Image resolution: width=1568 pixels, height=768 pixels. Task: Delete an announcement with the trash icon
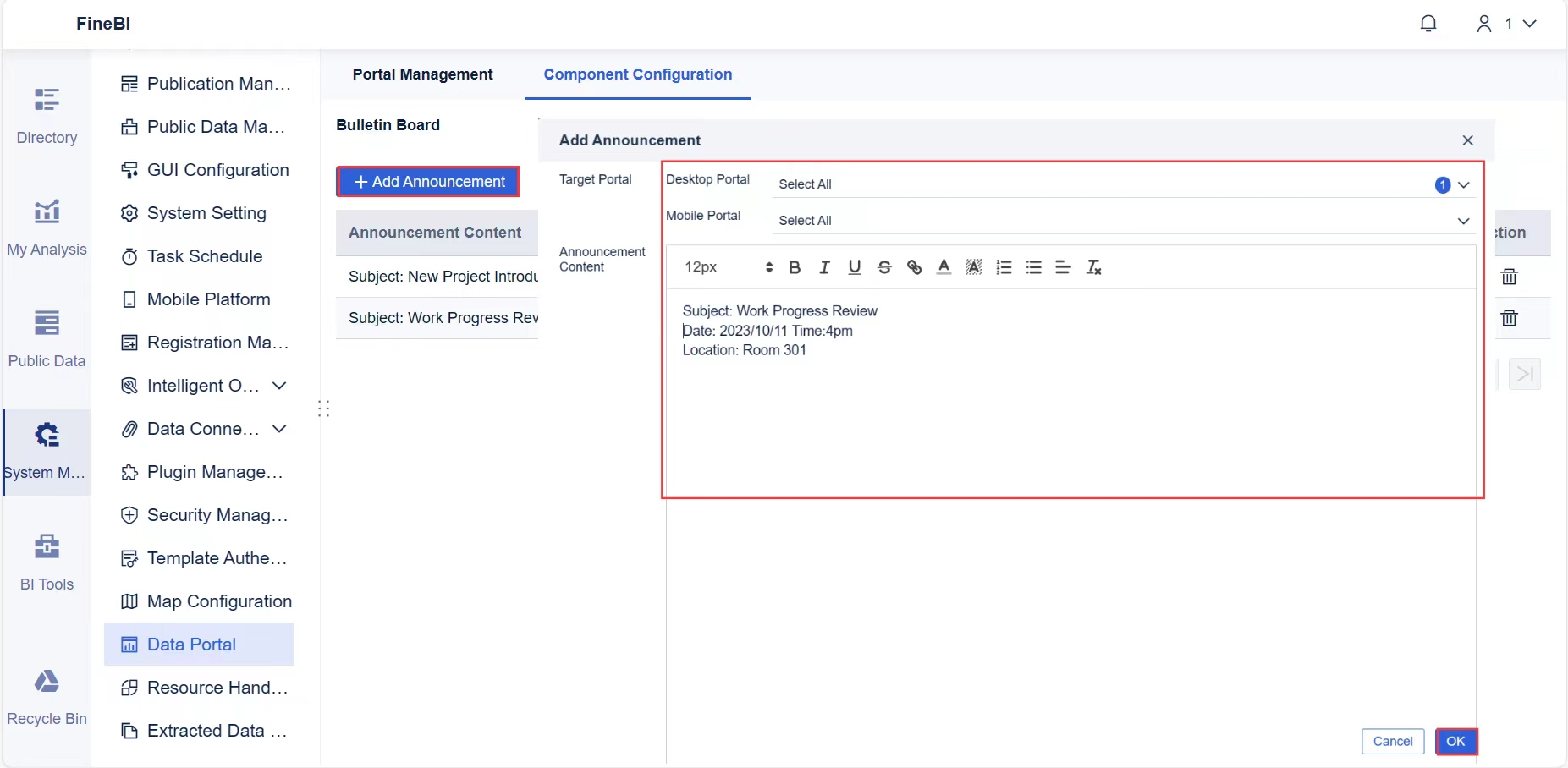tap(1510, 277)
